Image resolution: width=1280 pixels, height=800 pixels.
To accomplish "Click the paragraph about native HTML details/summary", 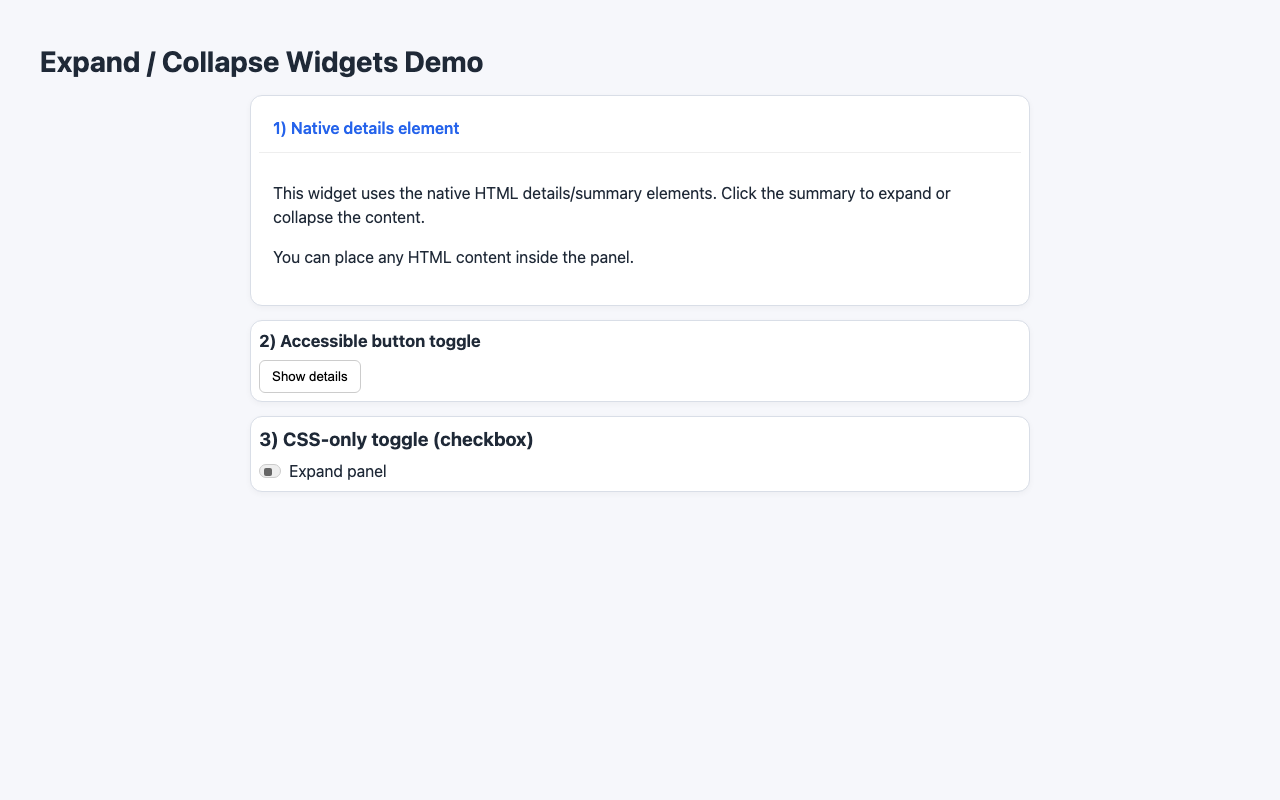I will (x=612, y=205).
